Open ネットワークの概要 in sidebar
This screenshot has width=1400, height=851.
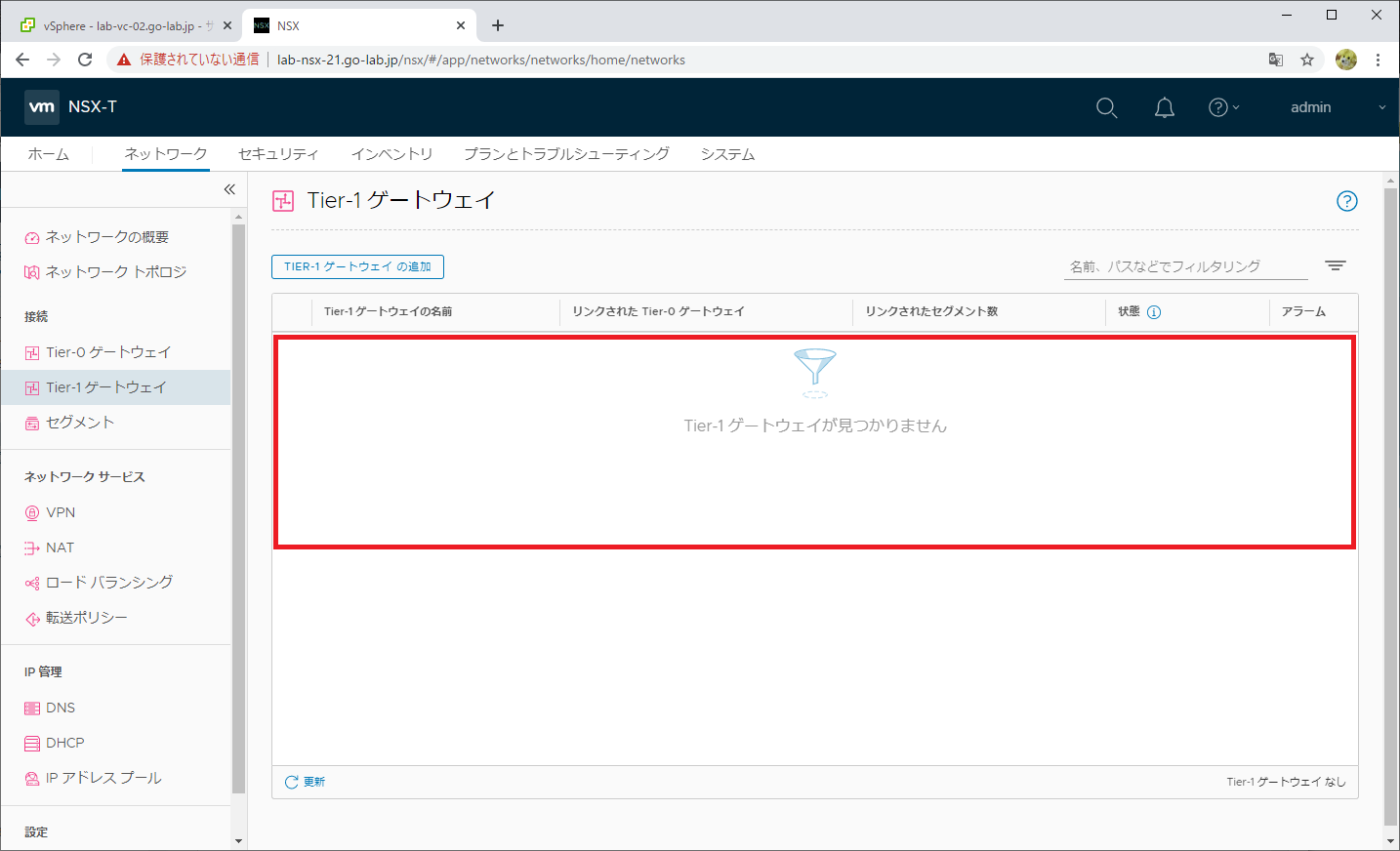click(107, 237)
